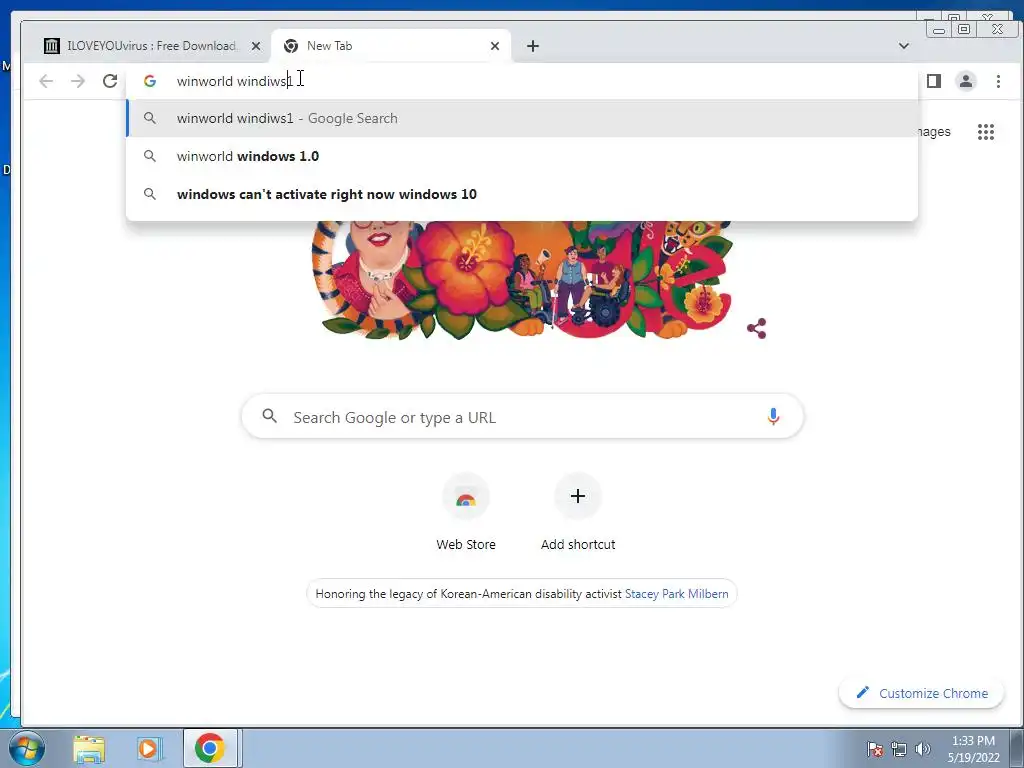Click the Search Google or type a URL box
Image resolution: width=1024 pixels, height=768 pixels.
point(522,417)
